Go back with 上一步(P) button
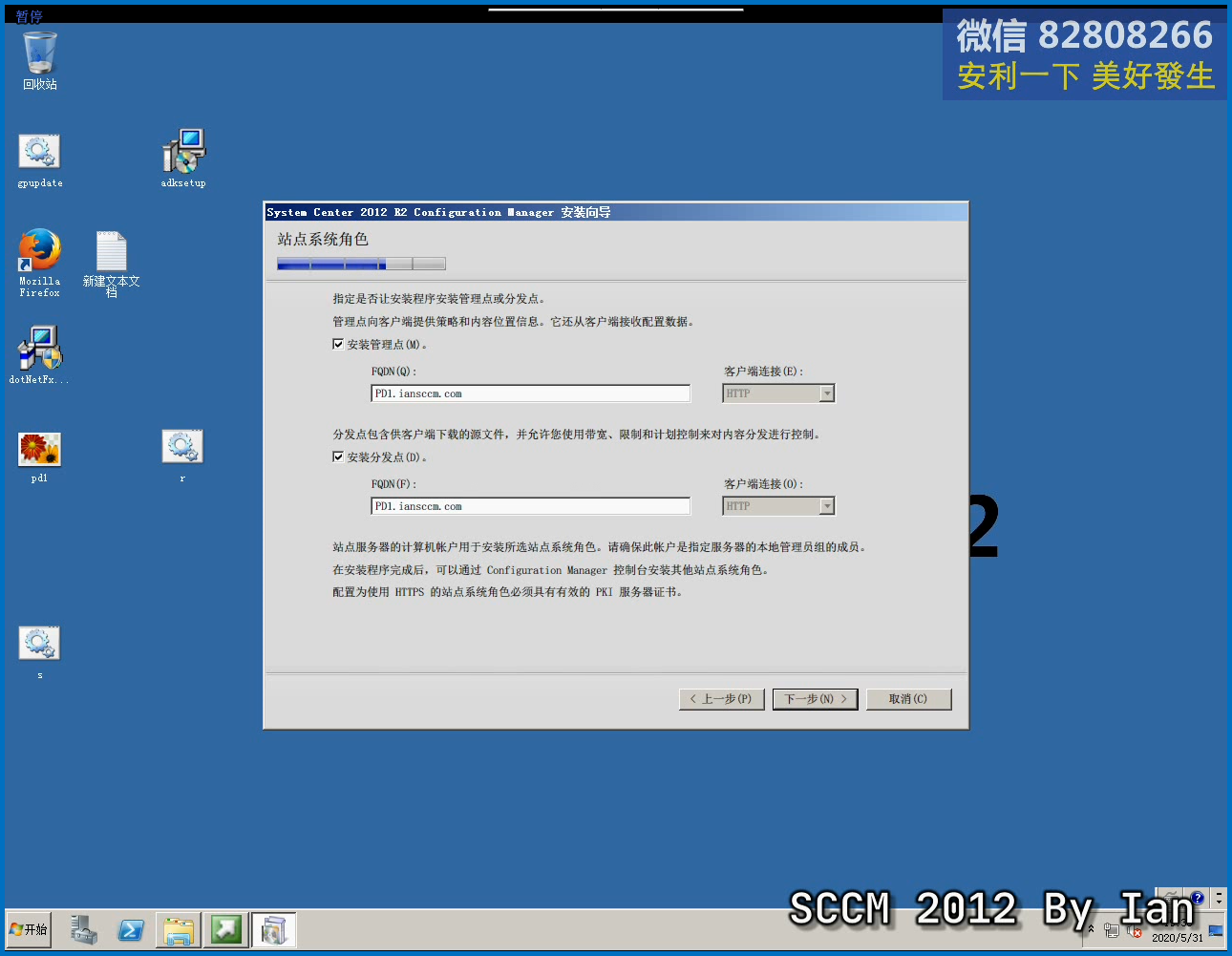This screenshot has width=1232, height=956. (722, 699)
